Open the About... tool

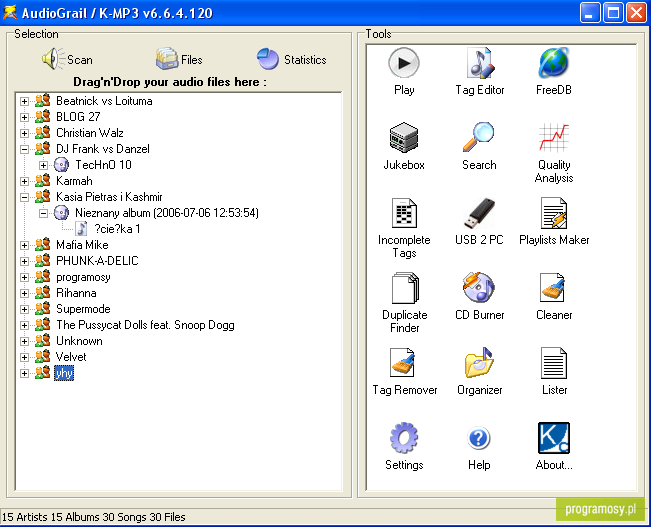(x=554, y=446)
